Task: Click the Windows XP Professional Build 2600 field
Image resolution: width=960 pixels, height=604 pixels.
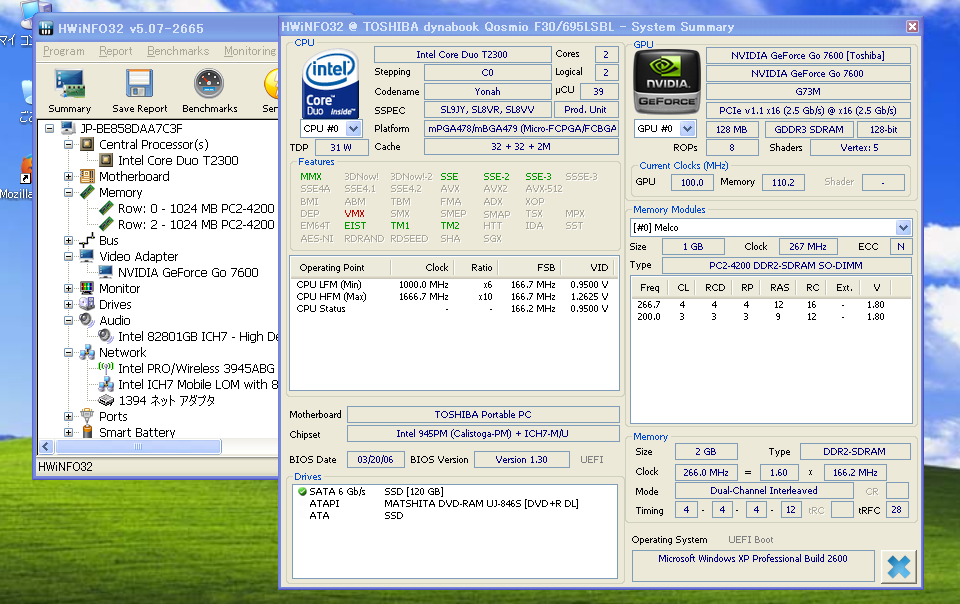Action: tap(752, 566)
